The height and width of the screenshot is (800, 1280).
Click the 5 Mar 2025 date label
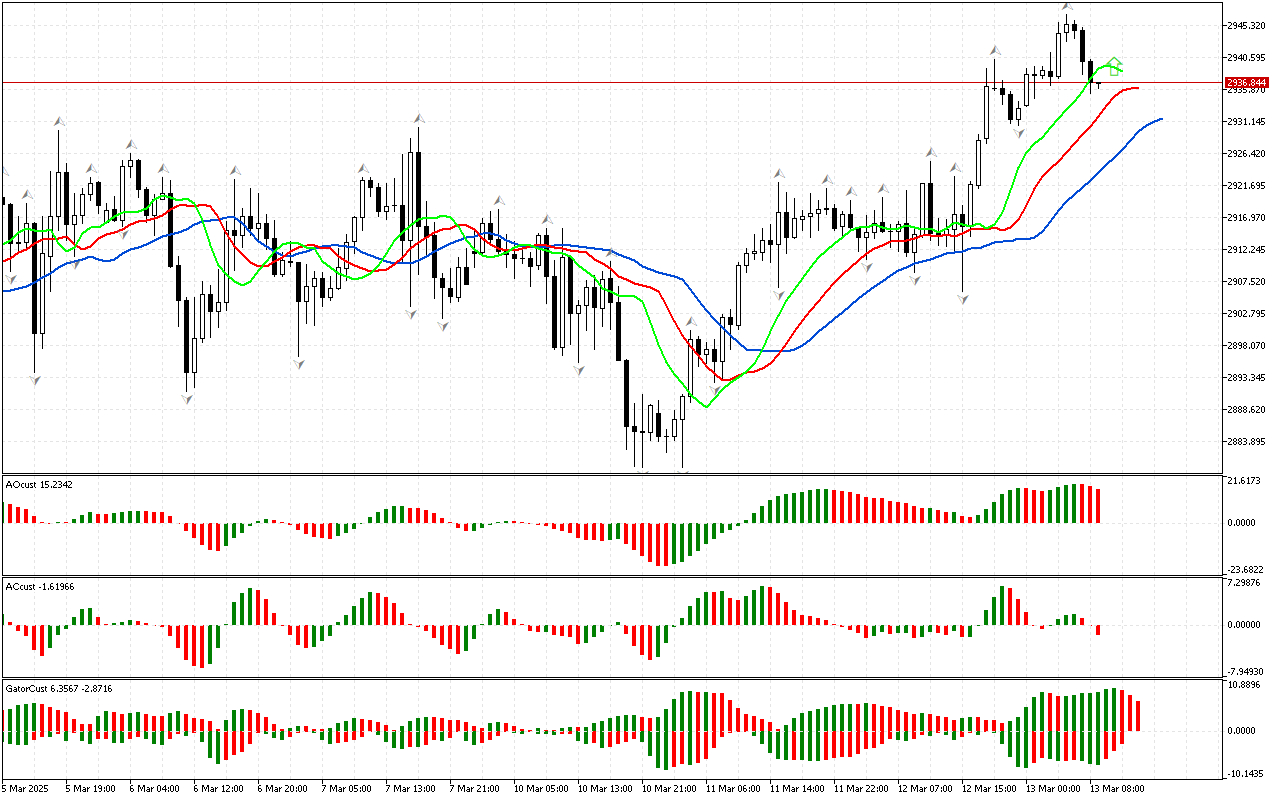[26, 789]
